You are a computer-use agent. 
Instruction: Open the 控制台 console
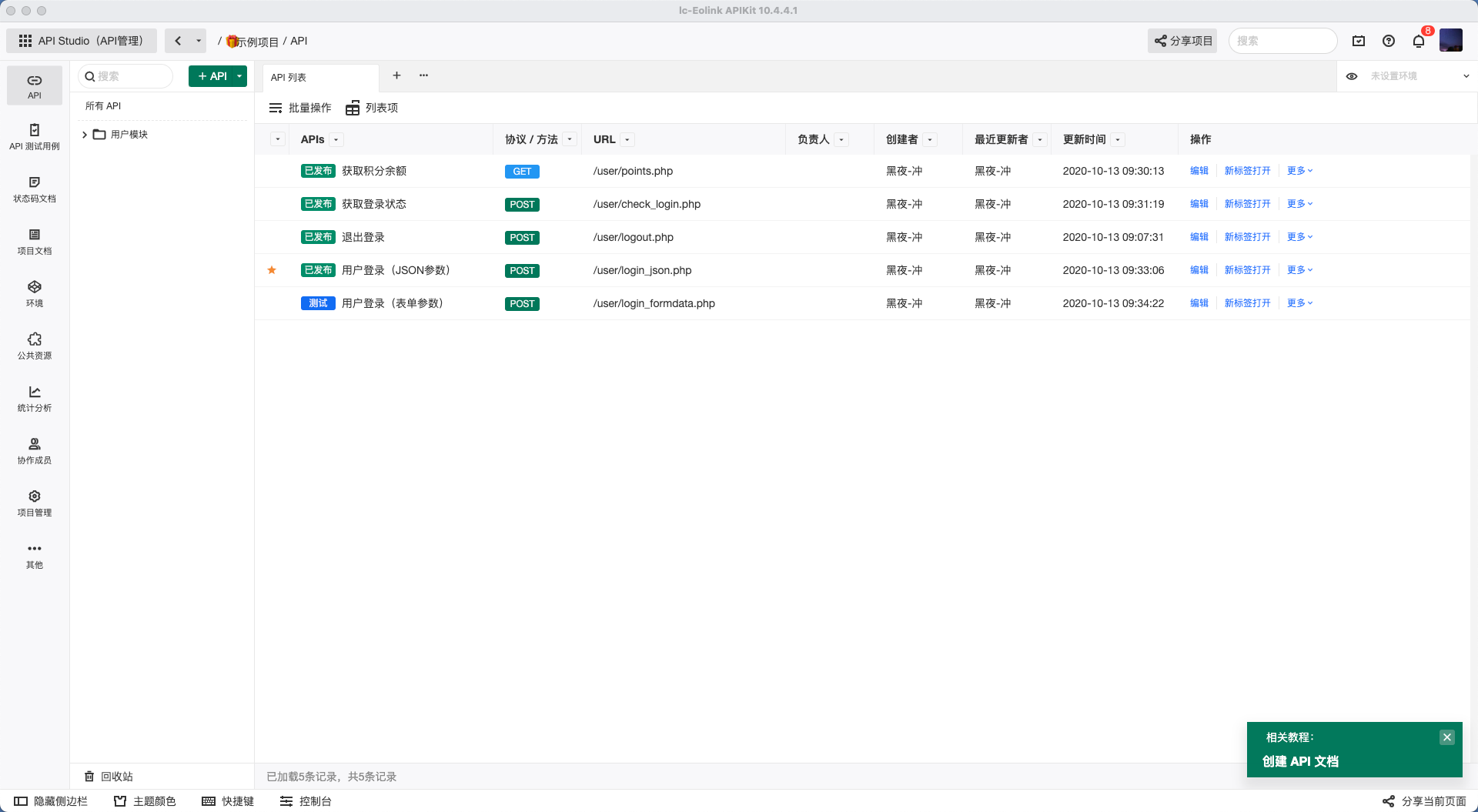306,801
